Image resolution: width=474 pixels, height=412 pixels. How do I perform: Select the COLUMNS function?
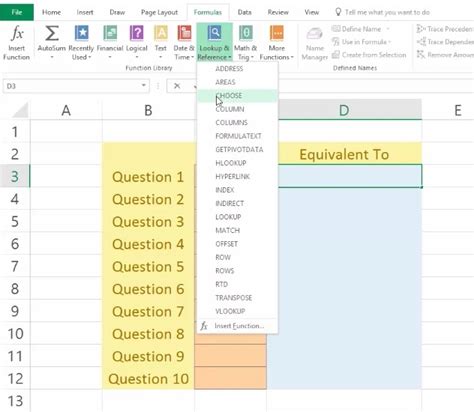tap(237, 123)
